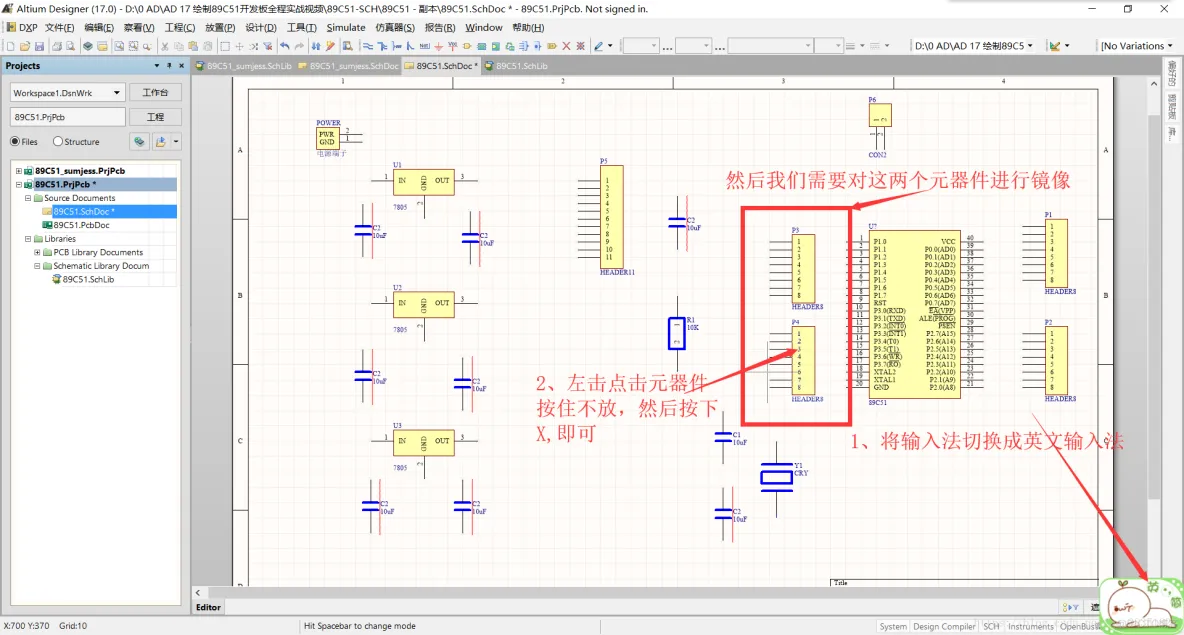Open the DXP menu
The width and height of the screenshot is (1184, 635).
click(22, 27)
